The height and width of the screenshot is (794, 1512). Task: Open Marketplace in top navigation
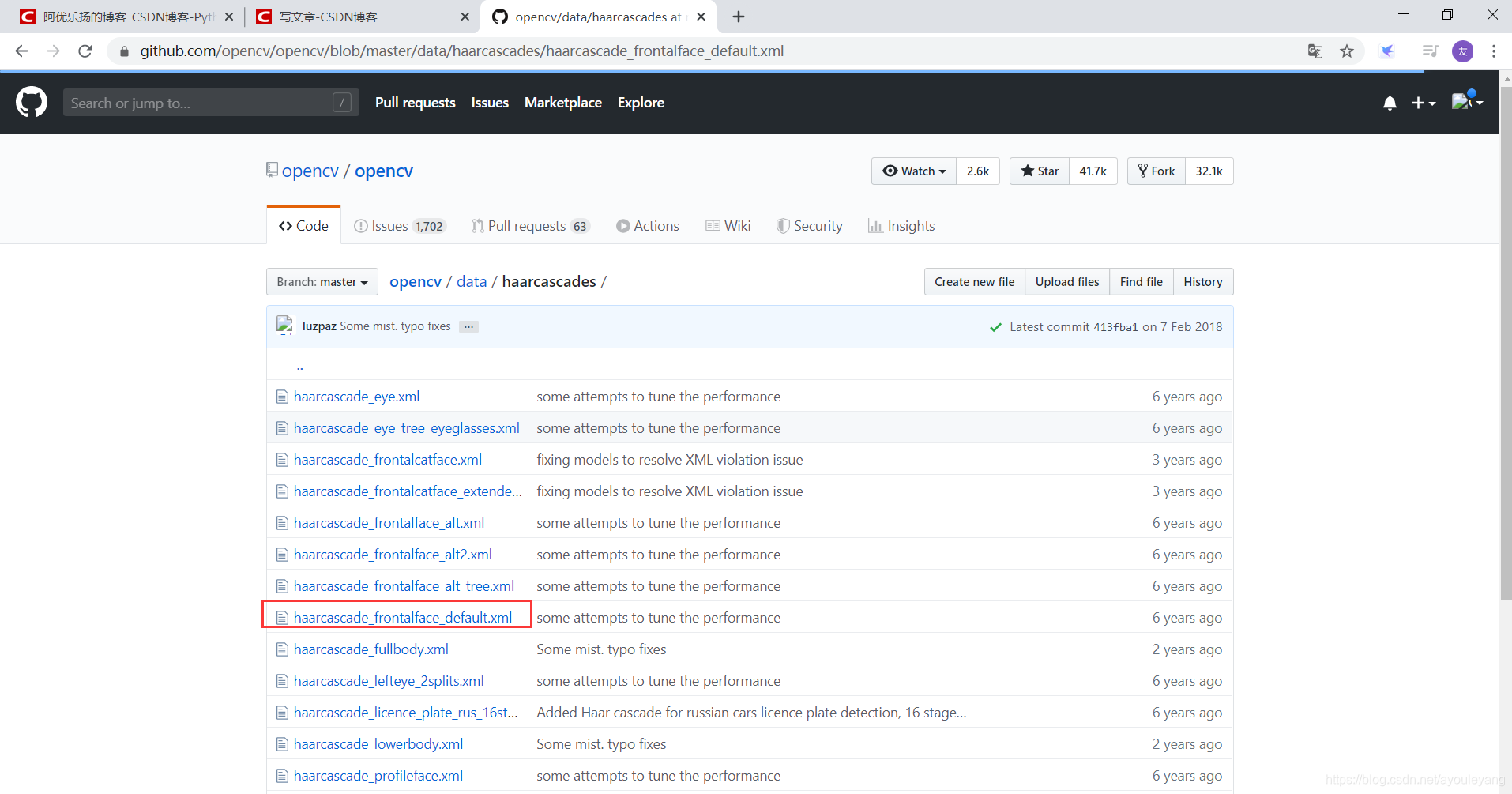click(563, 103)
